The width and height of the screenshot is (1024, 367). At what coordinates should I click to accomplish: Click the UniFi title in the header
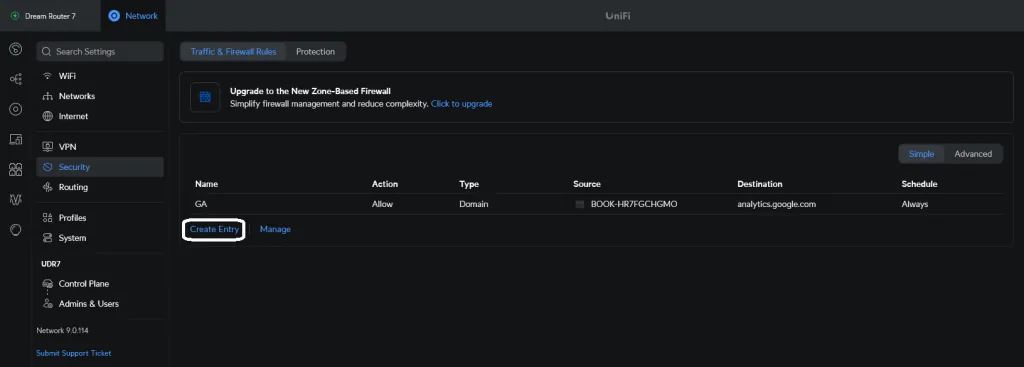pos(618,16)
